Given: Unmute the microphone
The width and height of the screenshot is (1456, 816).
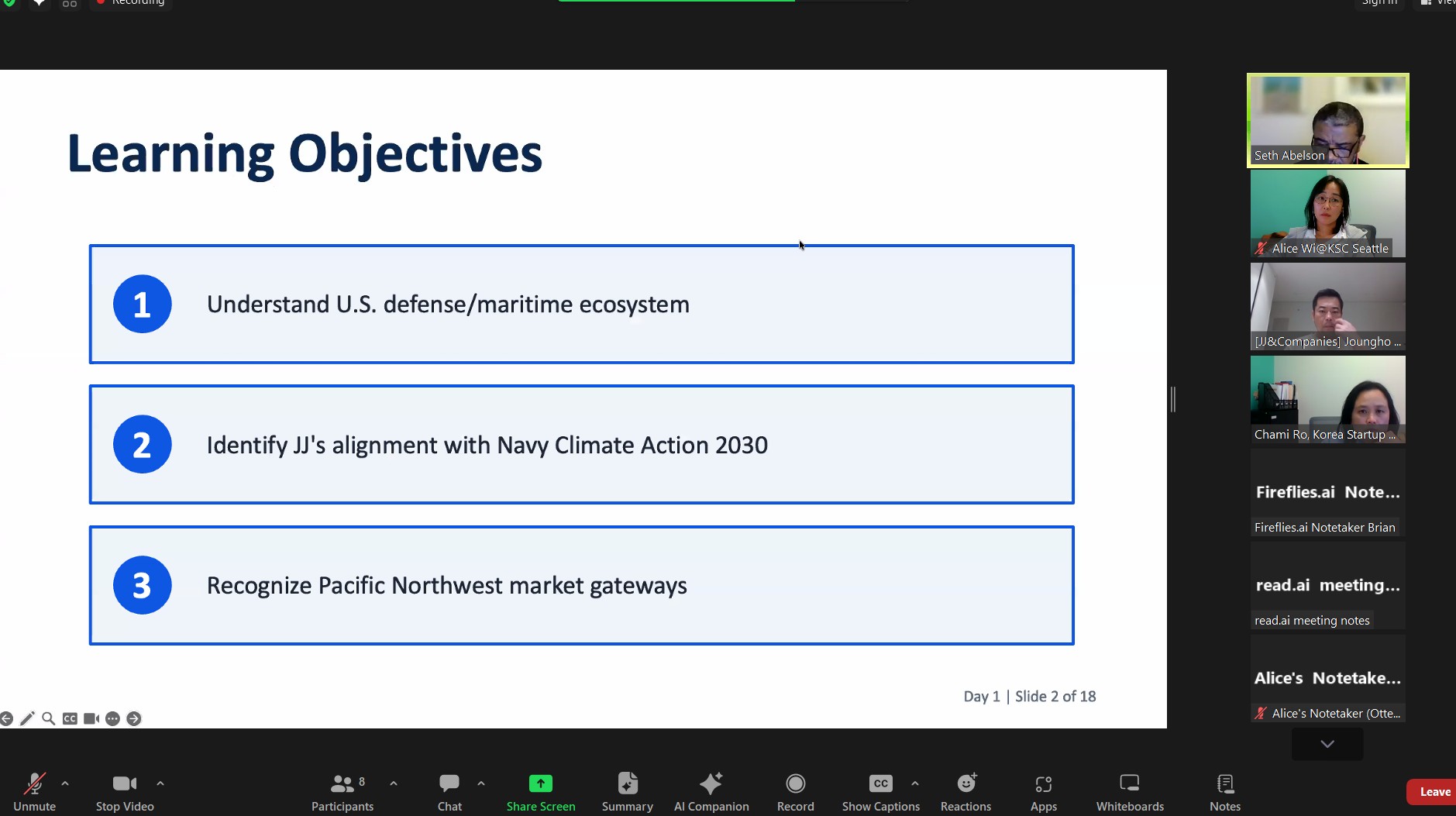Looking at the screenshot, I should 34,791.
